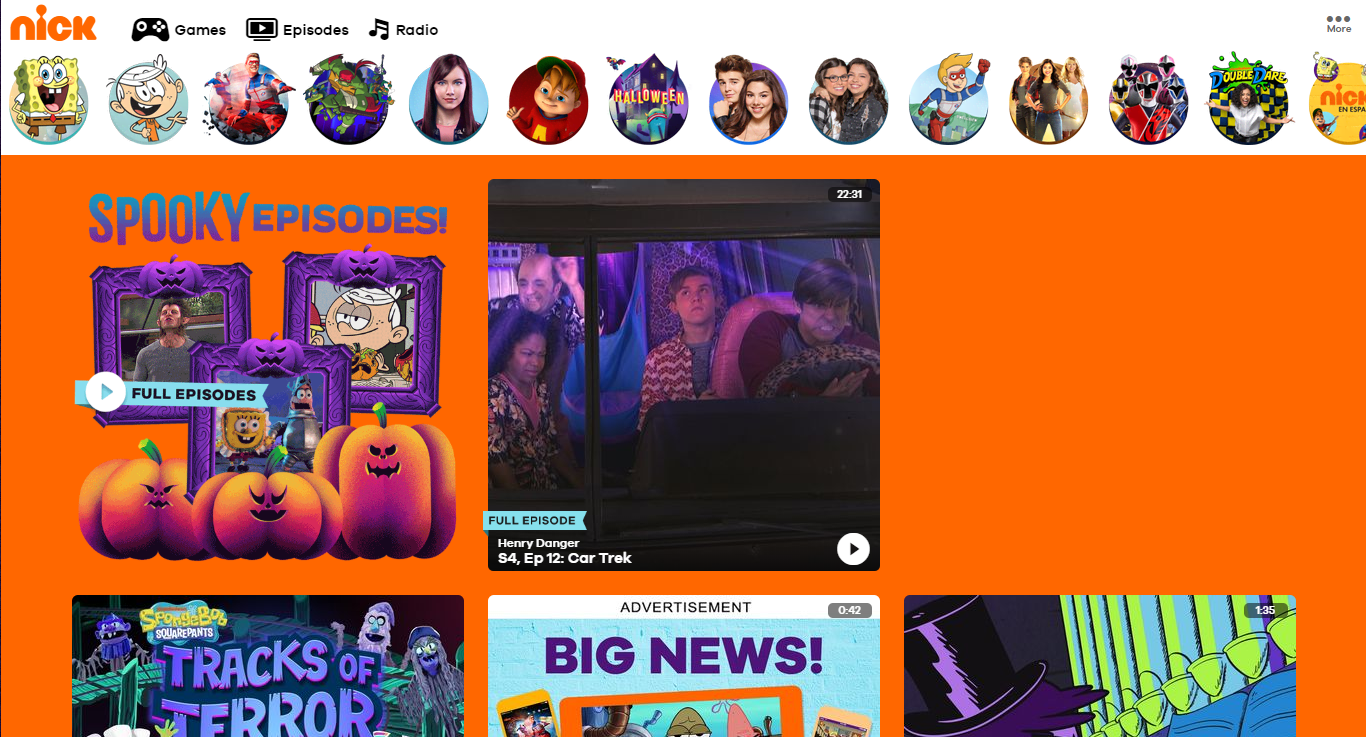Select the red-haired girl show icon
The height and width of the screenshot is (737, 1366).
coord(448,99)
